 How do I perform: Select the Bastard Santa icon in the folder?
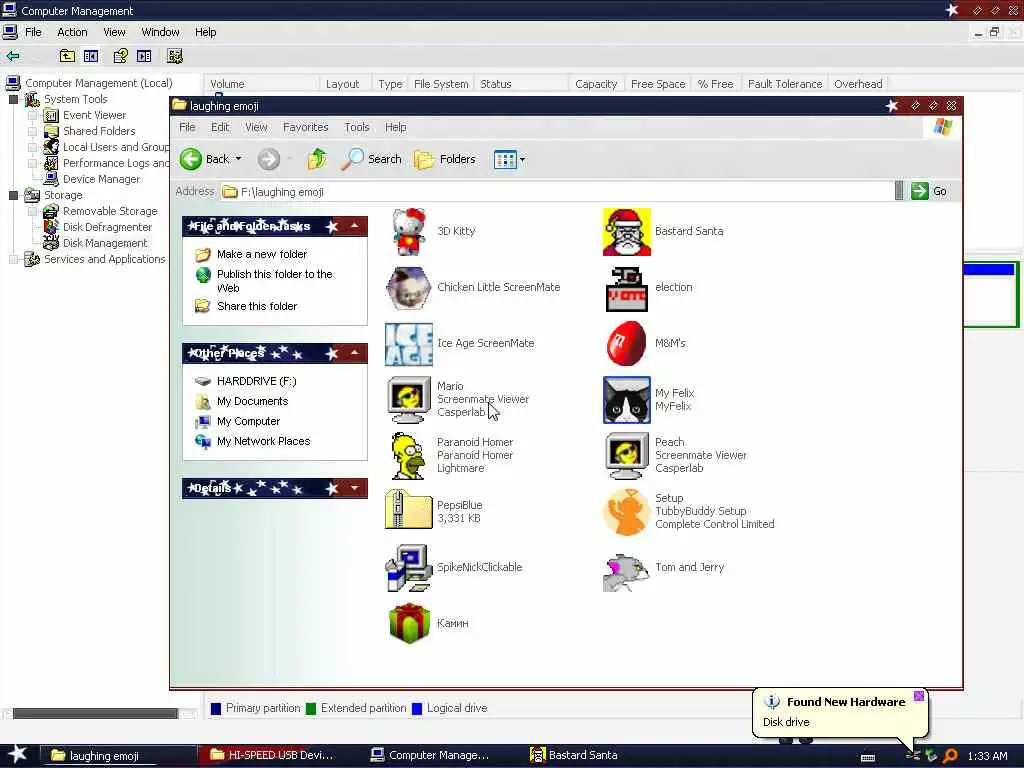point(626,232)
